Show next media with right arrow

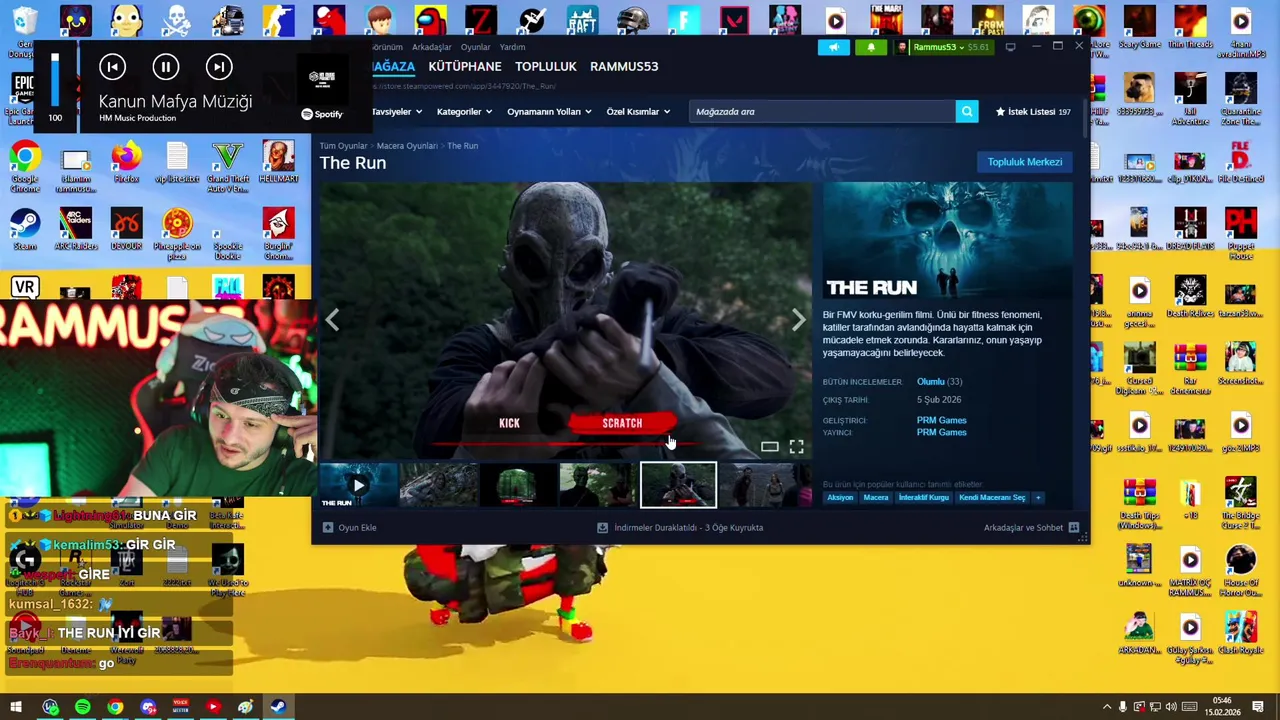coord(798,320)
